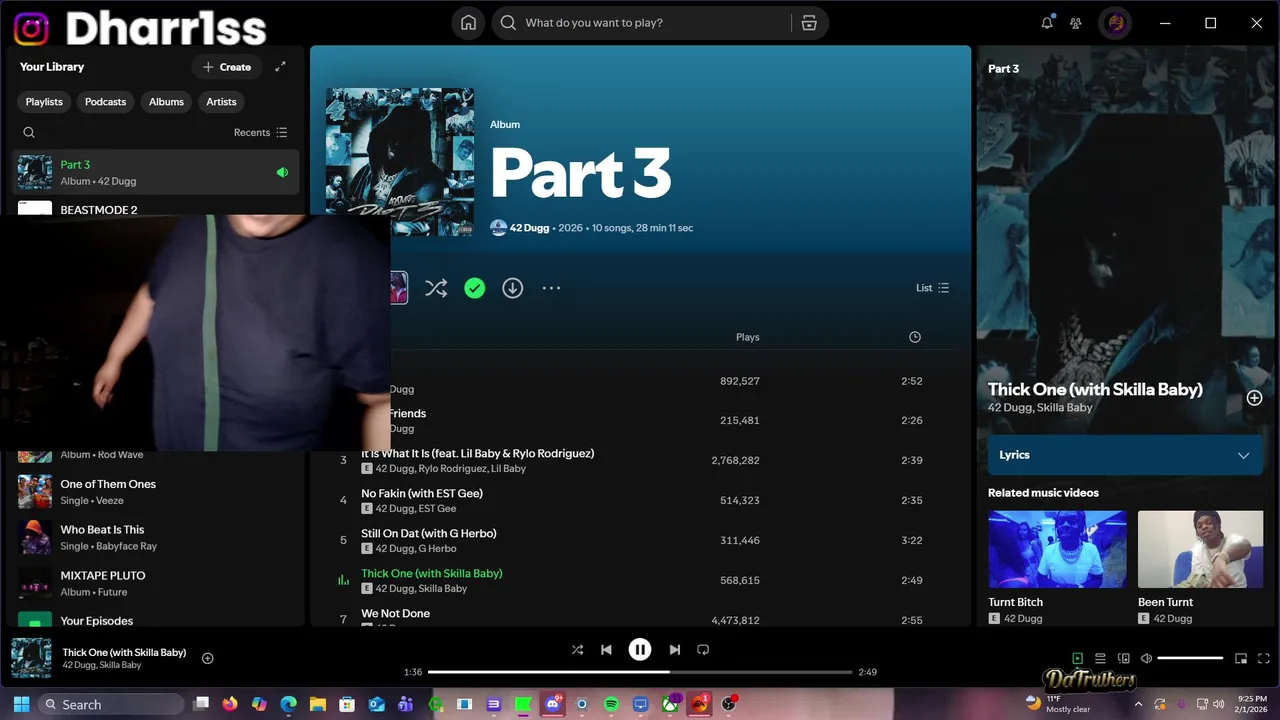Viewport: 1280px width, 720px height.
Task: Open the Browse icon in search bar
Action: pos(809,23)
